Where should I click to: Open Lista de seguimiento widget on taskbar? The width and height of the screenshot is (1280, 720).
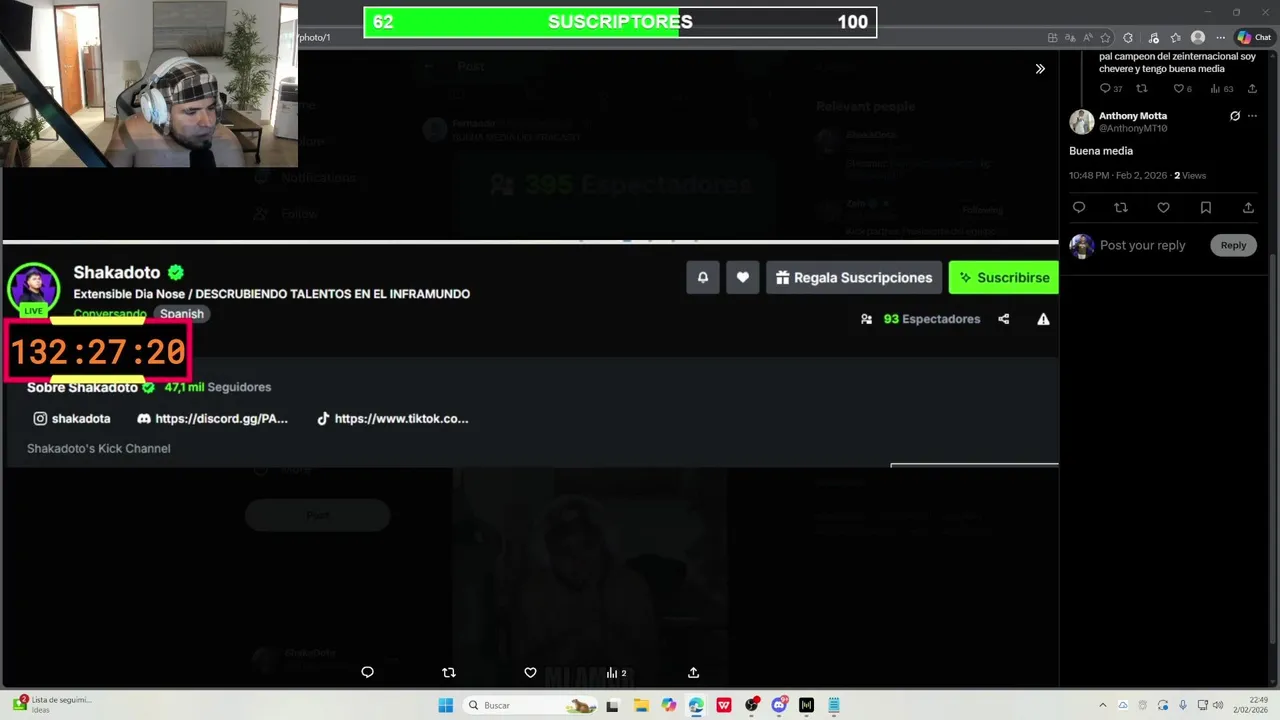tap(52, 704)
